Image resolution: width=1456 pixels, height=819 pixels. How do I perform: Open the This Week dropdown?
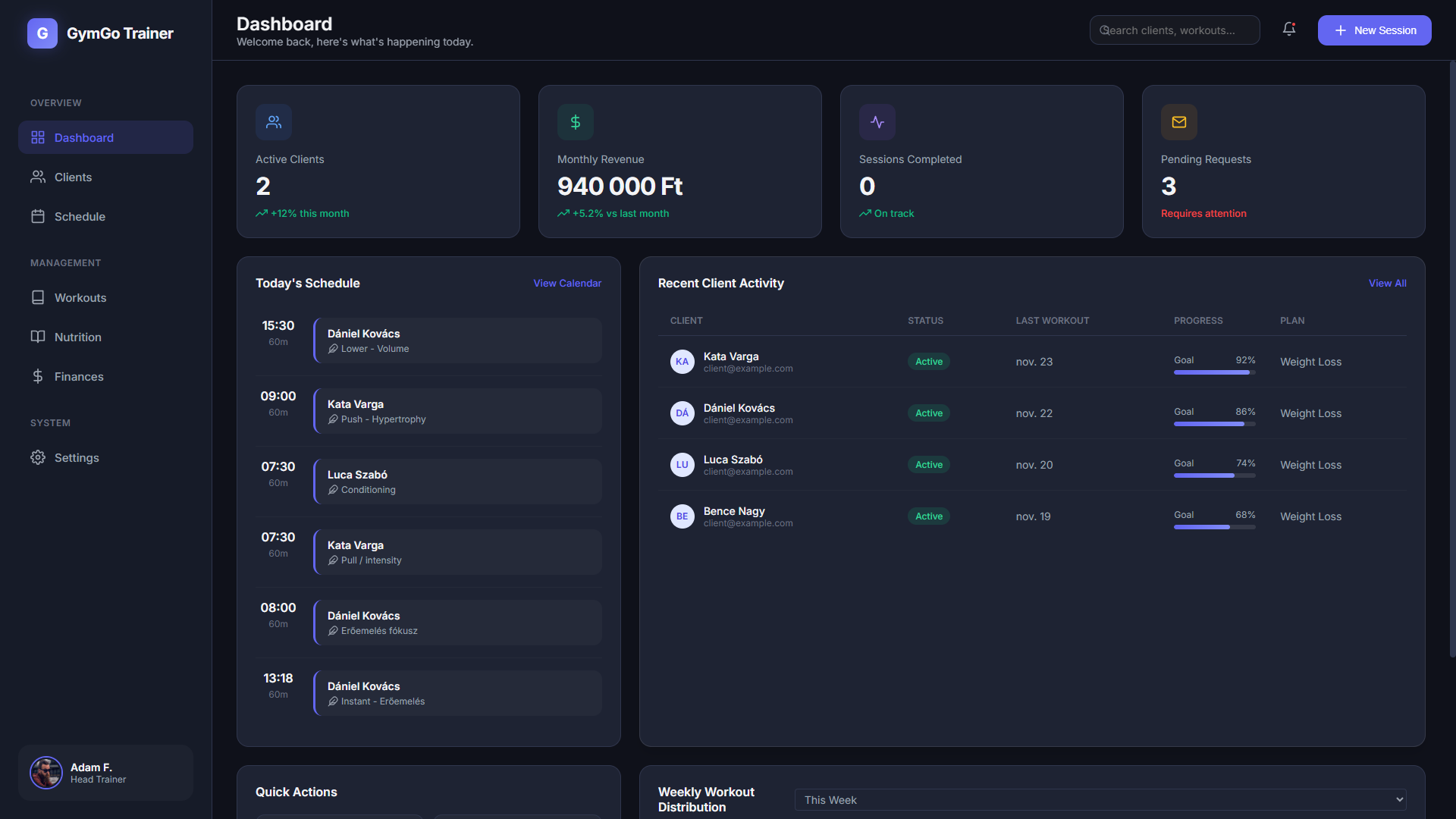point(1100,799)
